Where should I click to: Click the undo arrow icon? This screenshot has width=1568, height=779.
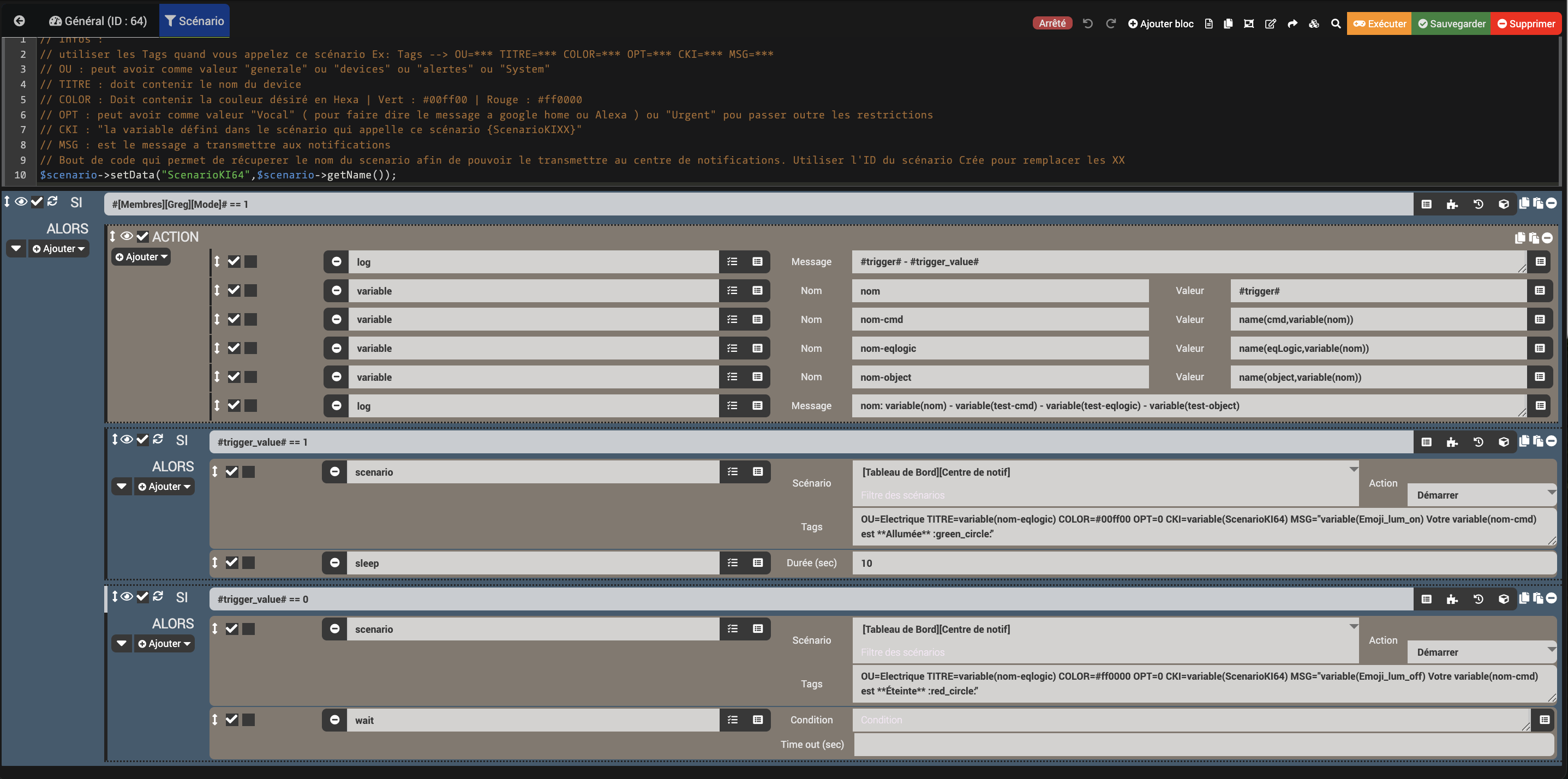(x=1088, y=24)
